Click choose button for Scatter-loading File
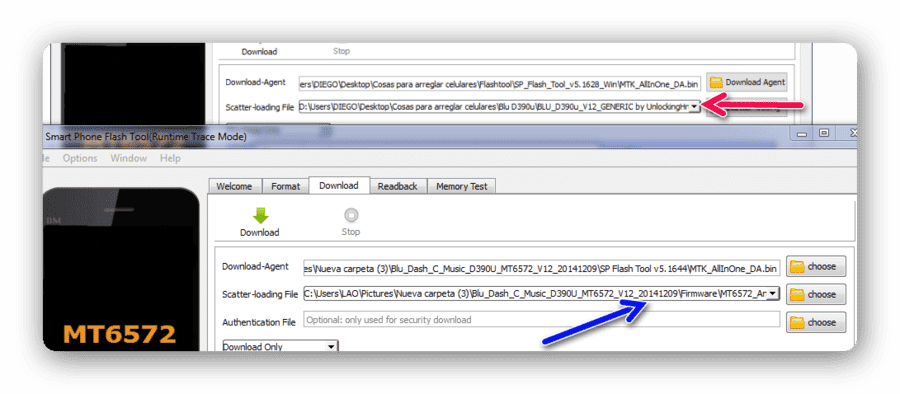 point(816,294)
